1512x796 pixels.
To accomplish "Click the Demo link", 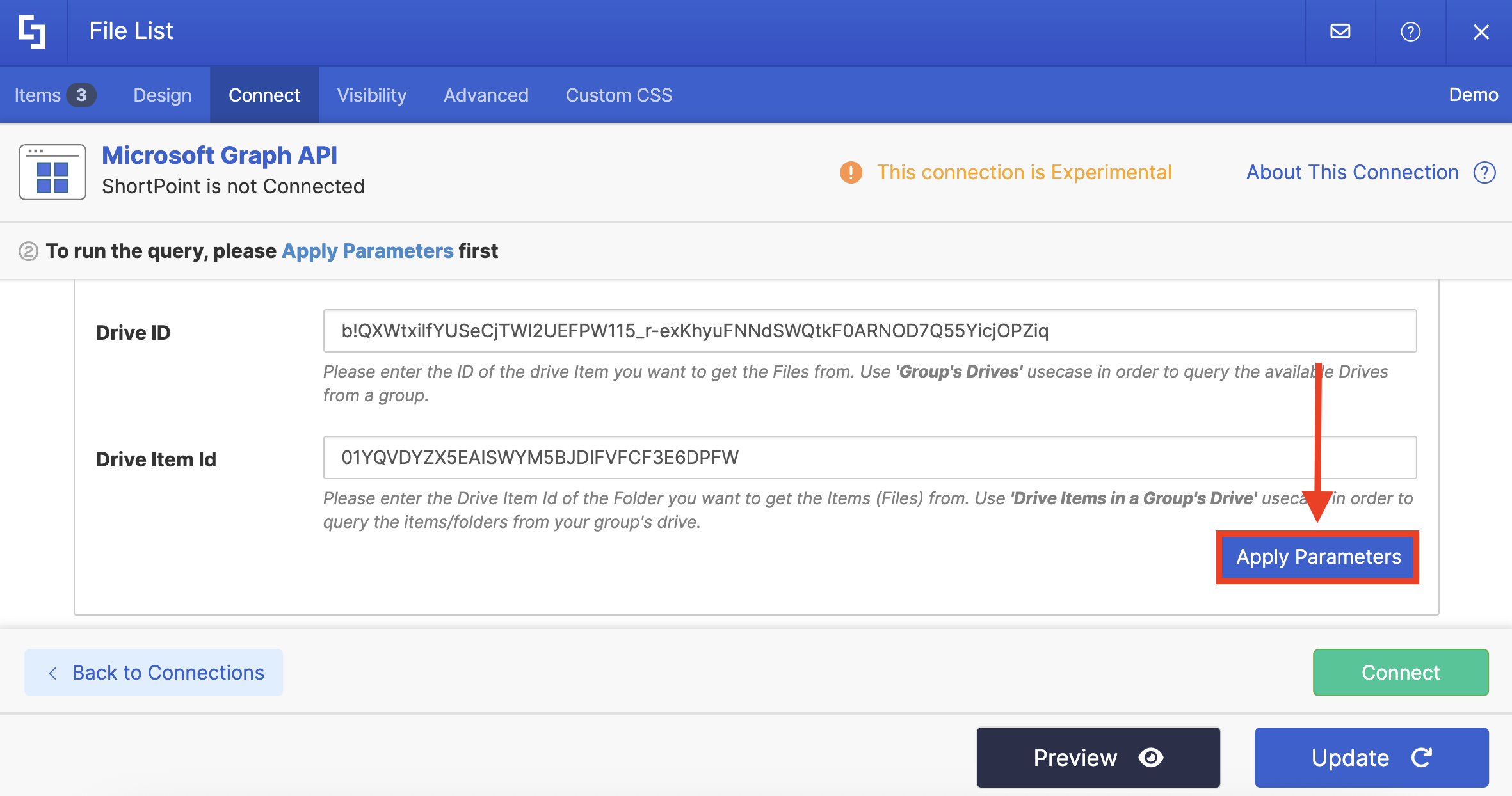I will 1473,95.
